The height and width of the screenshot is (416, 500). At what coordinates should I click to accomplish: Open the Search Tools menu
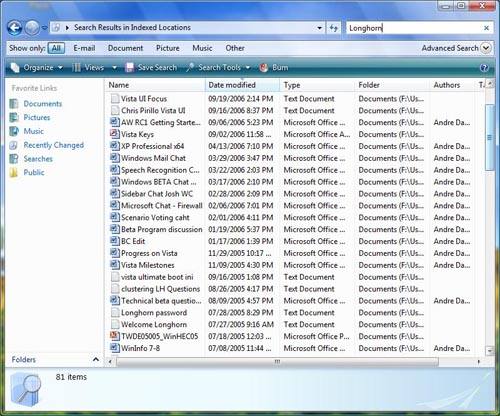click(218, 68)
